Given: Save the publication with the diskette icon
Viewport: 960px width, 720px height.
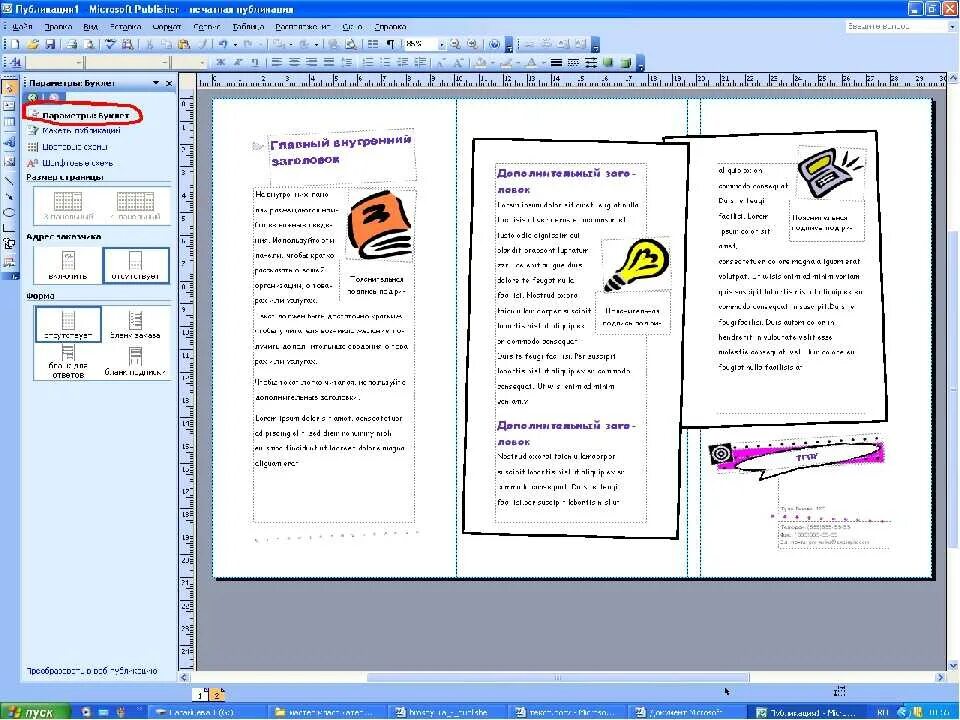Looking at the screenshot, I should click(x=50, y=44).
